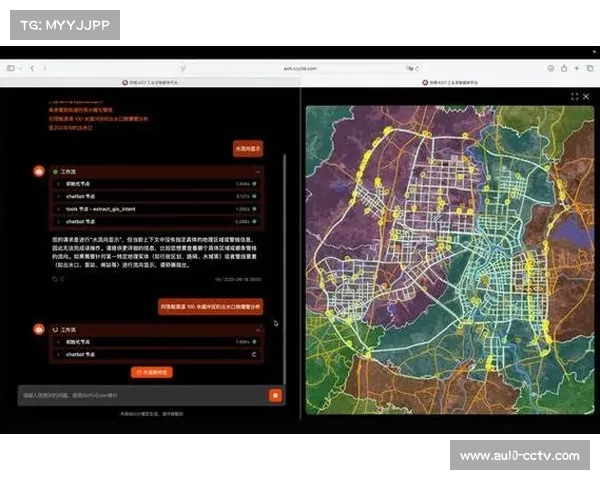
Task: Click the disclaimer text below the input
Action: tap(152, 414)
